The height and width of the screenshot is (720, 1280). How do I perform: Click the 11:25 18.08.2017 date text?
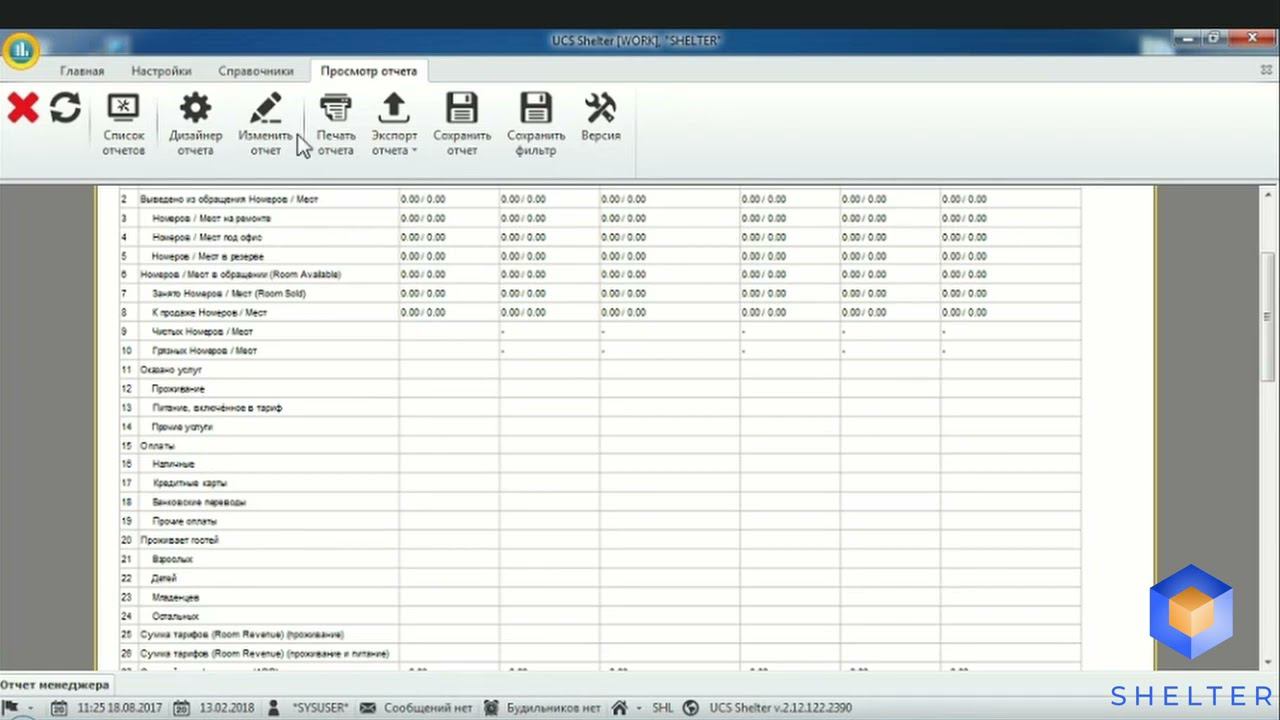click(119, 708)
